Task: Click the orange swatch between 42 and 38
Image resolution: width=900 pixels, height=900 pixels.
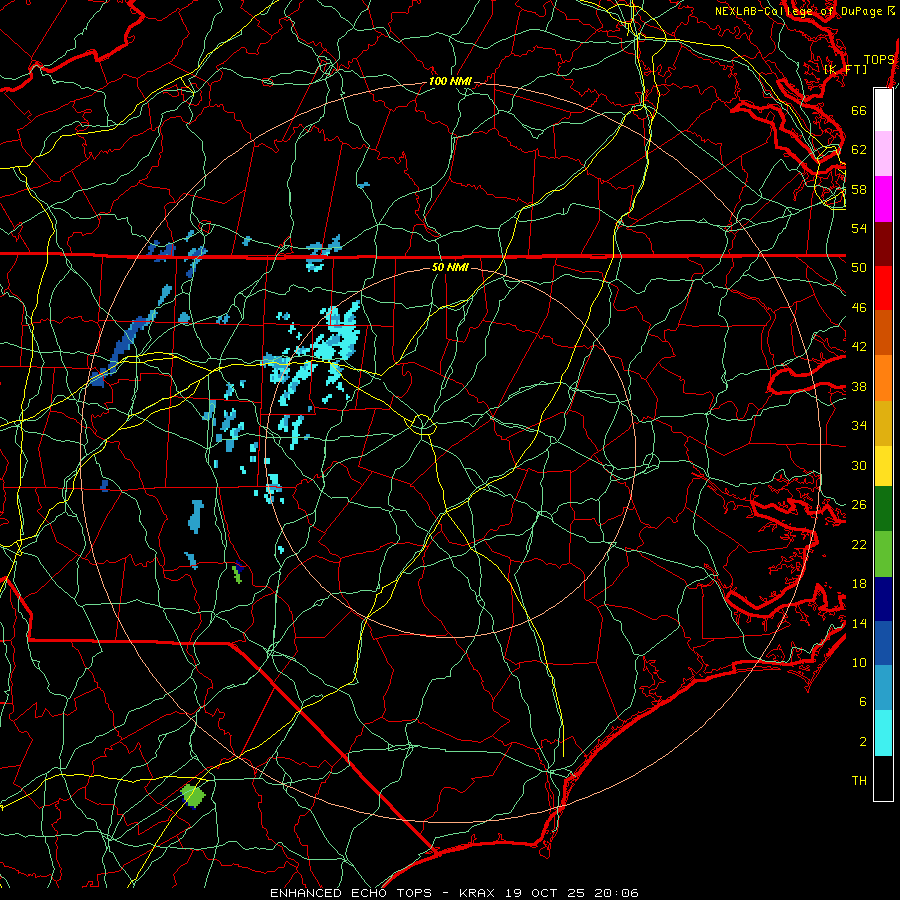Action: (x=883, y=378)
